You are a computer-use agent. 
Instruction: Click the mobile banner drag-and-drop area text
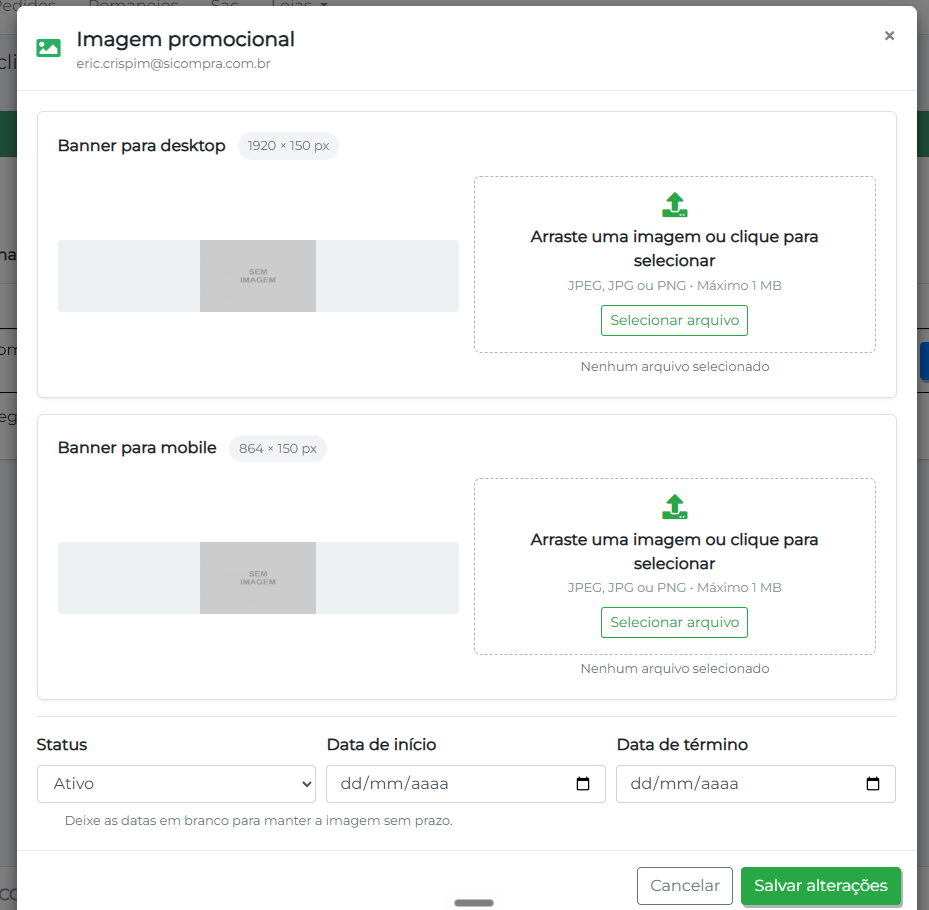click(x=674, y=551)
